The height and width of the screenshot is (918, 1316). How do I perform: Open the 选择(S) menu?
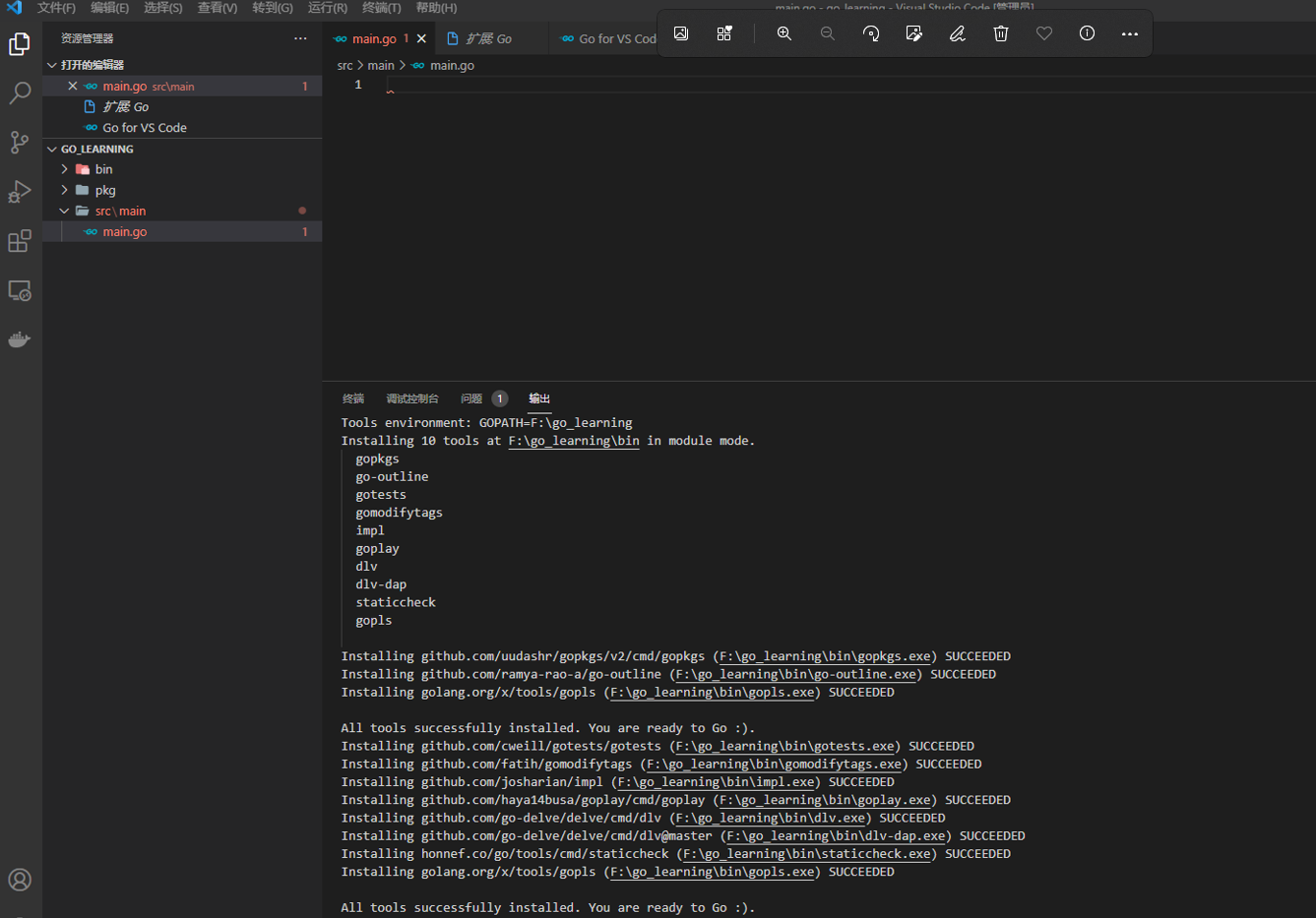tap(163, 8)
